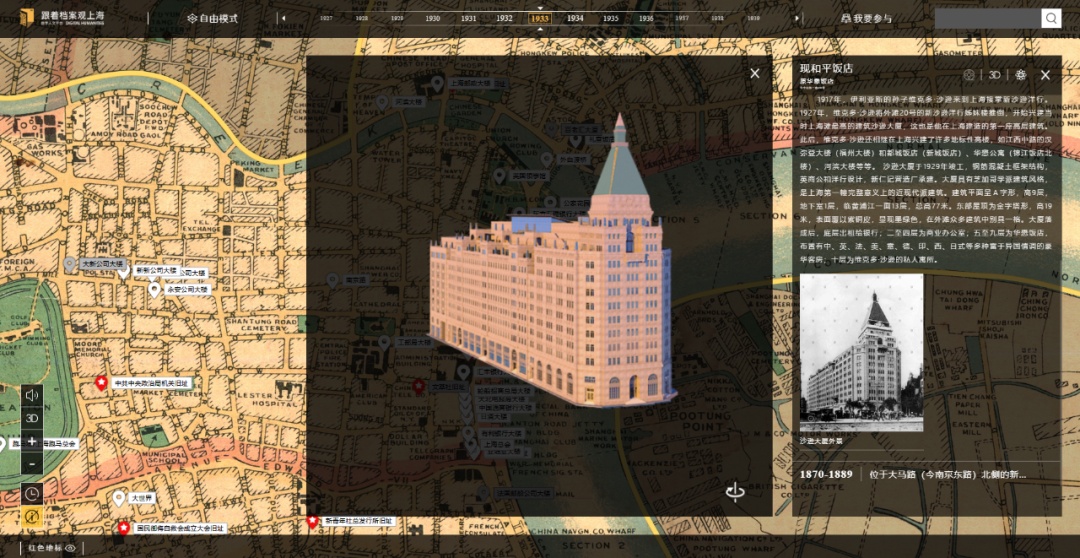Toggle 3D map mode in left toolbar
The width and height of the screenshot is (1080, 558).
pos(32,418)
